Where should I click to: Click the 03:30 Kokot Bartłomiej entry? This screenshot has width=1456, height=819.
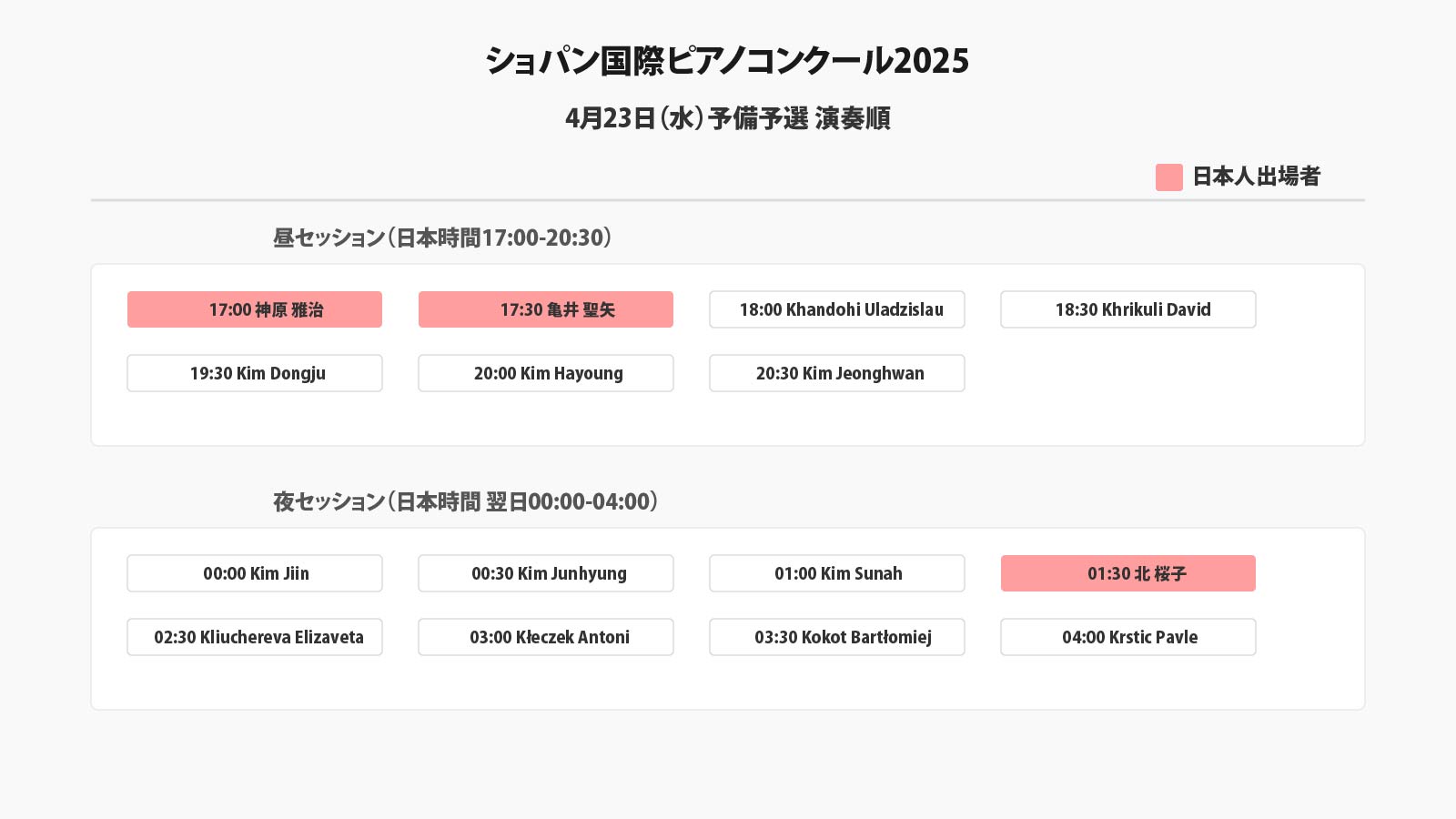click(837, 637)
